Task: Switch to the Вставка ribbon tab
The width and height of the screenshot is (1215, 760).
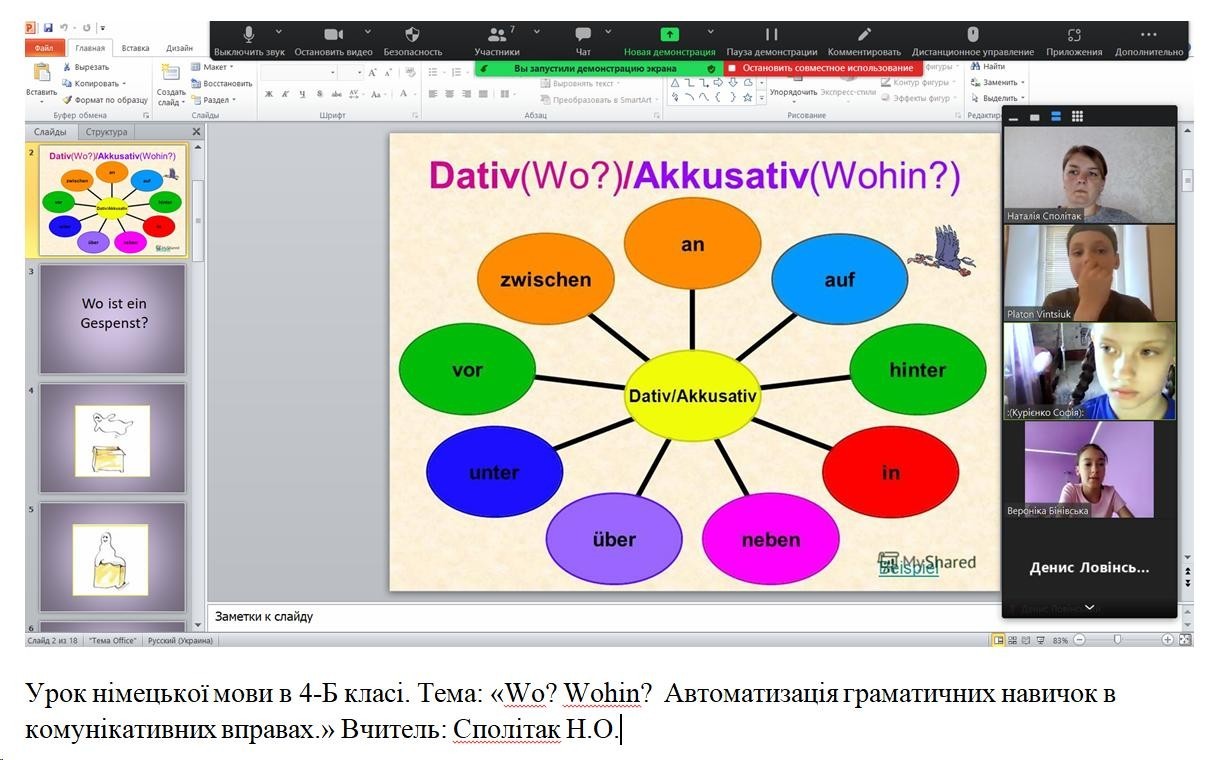Action: (135, 47)
